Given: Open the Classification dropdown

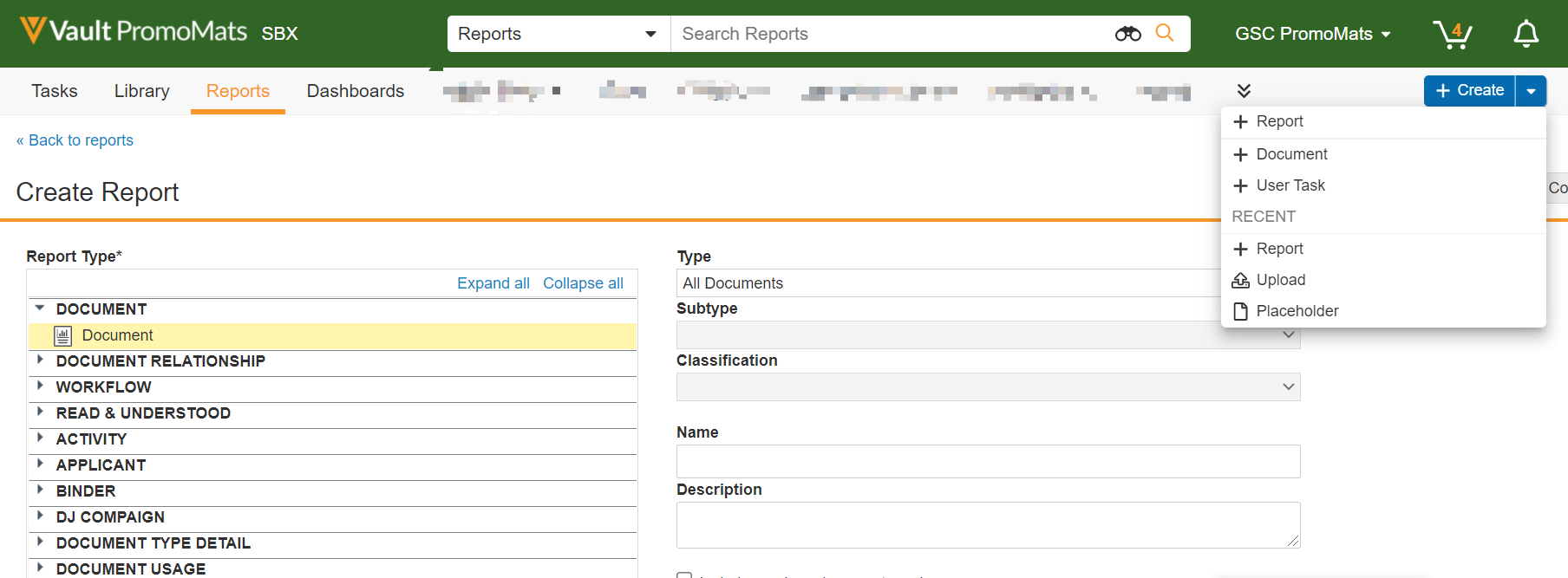Looking at the screenshot, I should (x=988, y=387).
